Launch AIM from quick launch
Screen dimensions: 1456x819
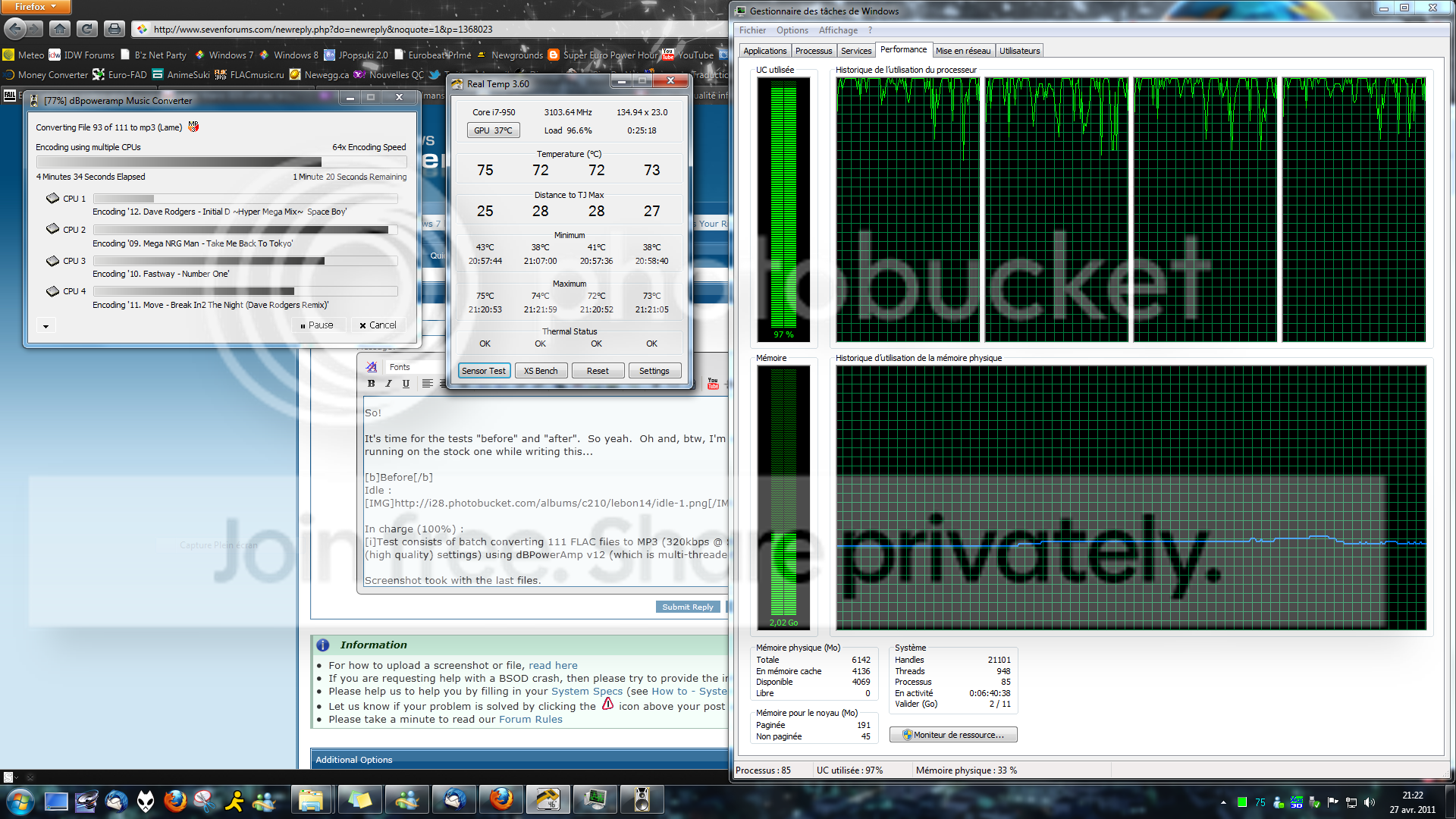coord(234,801)
